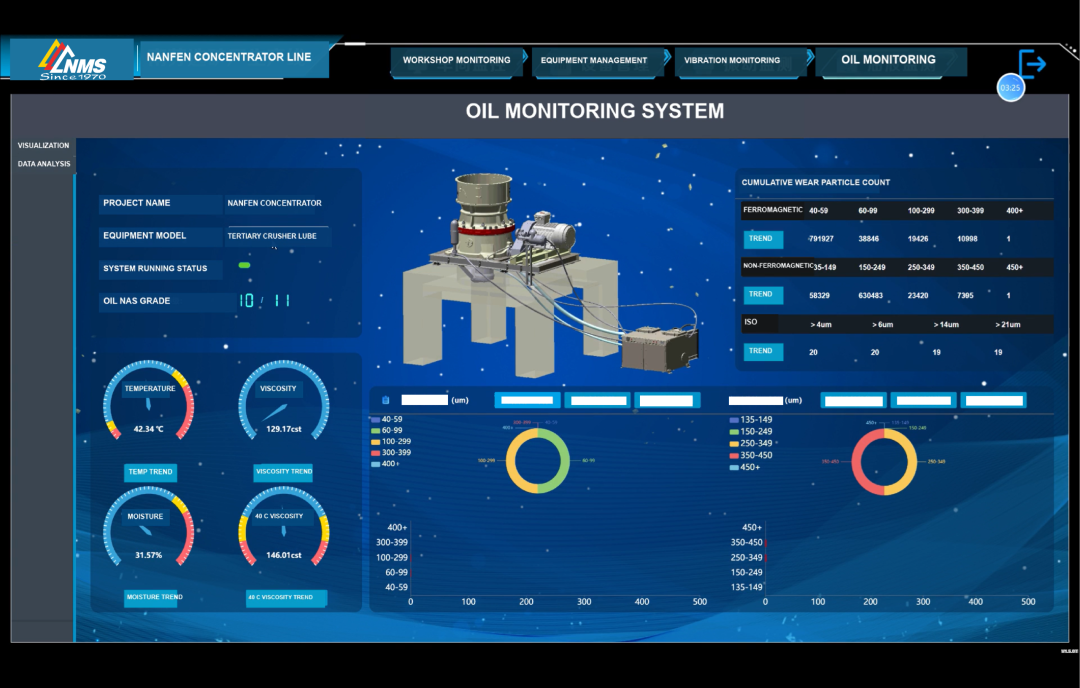This screenshot has width=1080, height=688.
Task: Click the small clipboard icon above ferromagnetic chart
Action: coord(386,400)
